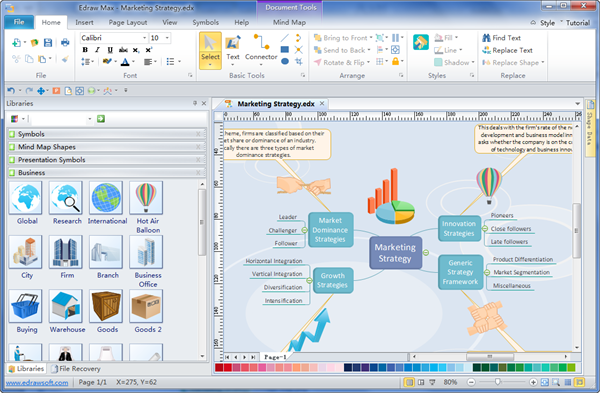Open the Calibri font name dropdown
This screenshot has width=600, height=393.
click(x=145, y=38)
